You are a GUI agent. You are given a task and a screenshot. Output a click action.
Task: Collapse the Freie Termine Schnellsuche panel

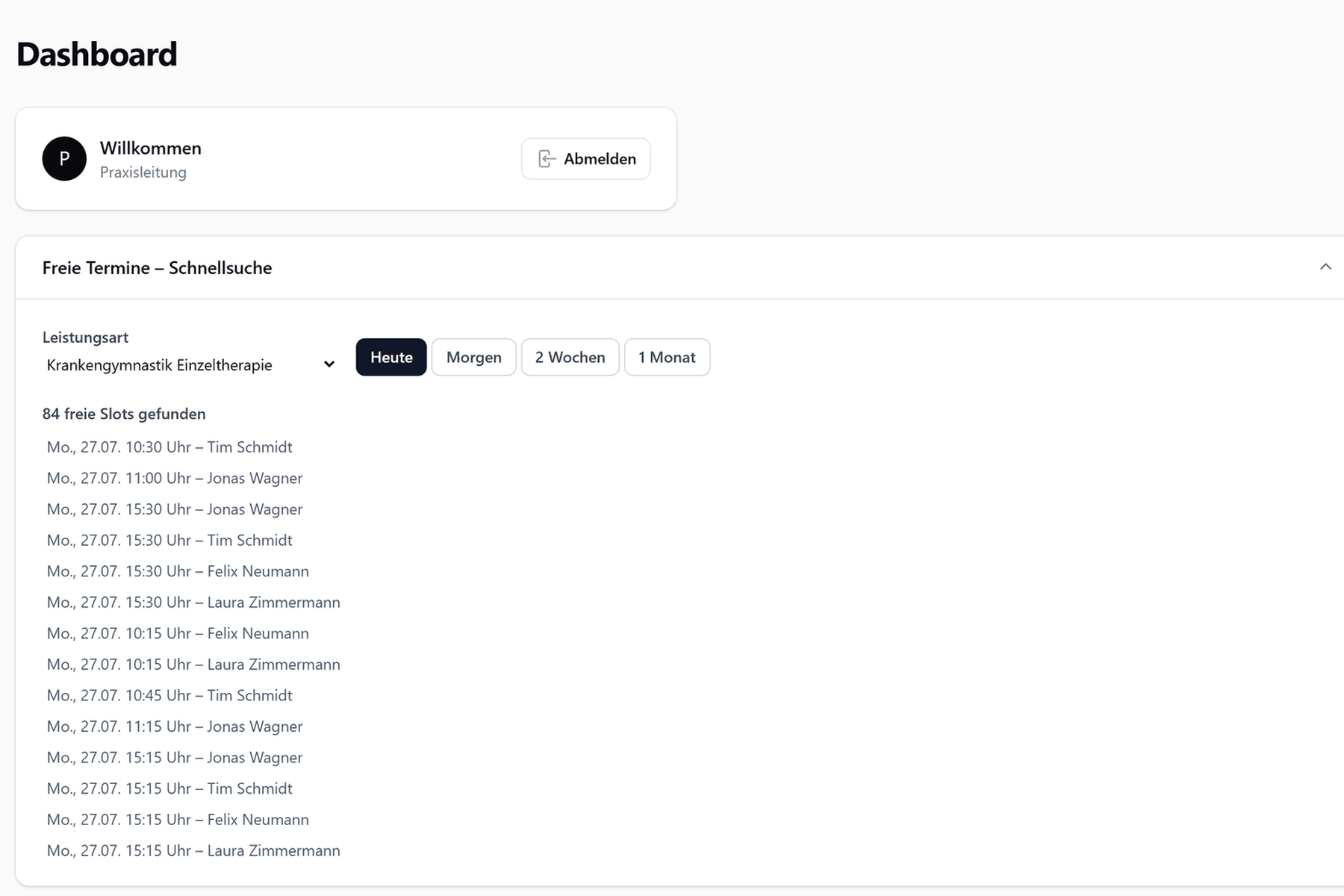pyautogui.click(x=1325, y=267)
